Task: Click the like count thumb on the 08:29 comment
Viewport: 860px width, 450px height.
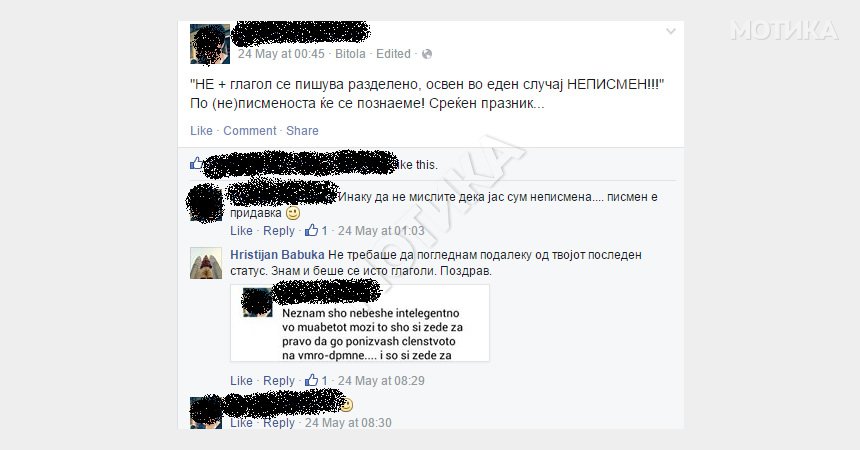Action: 312,380
